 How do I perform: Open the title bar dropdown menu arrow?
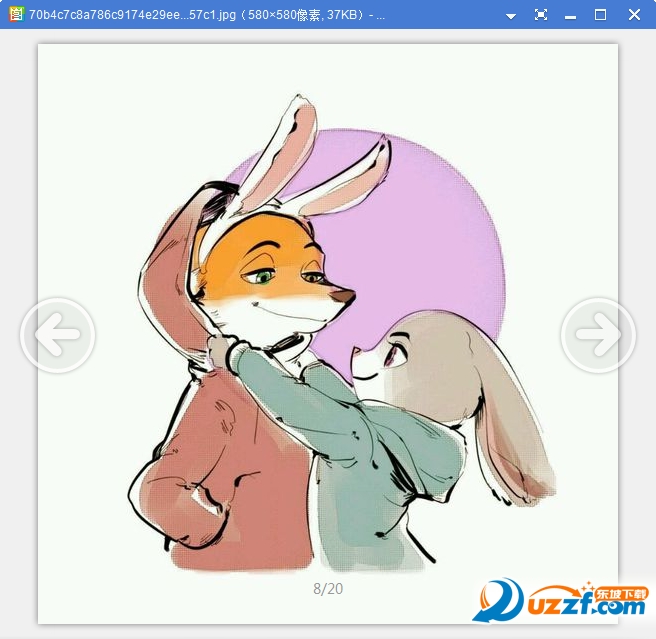click(x=510, y=16)
